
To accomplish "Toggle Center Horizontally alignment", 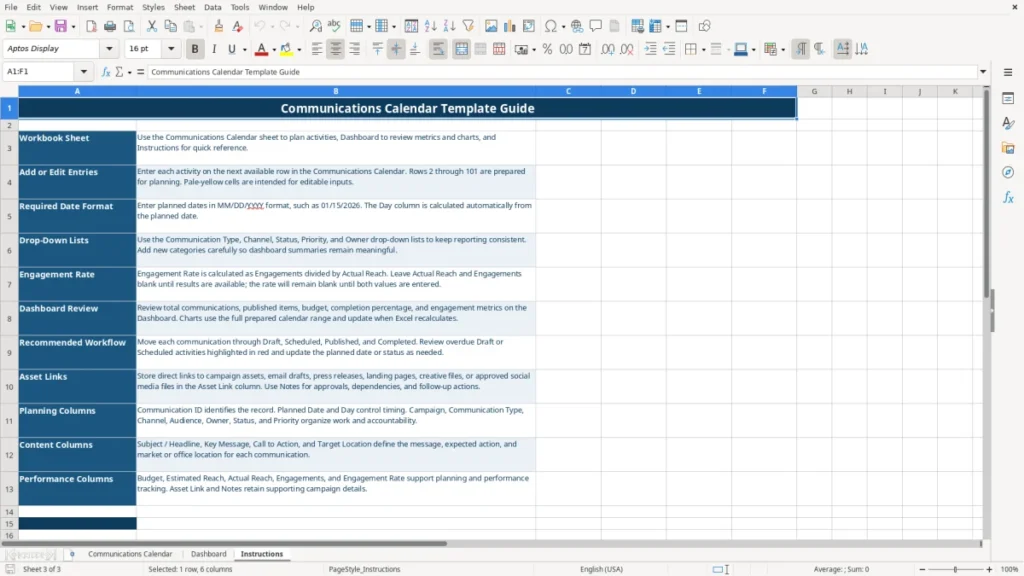I will (336, 49).
